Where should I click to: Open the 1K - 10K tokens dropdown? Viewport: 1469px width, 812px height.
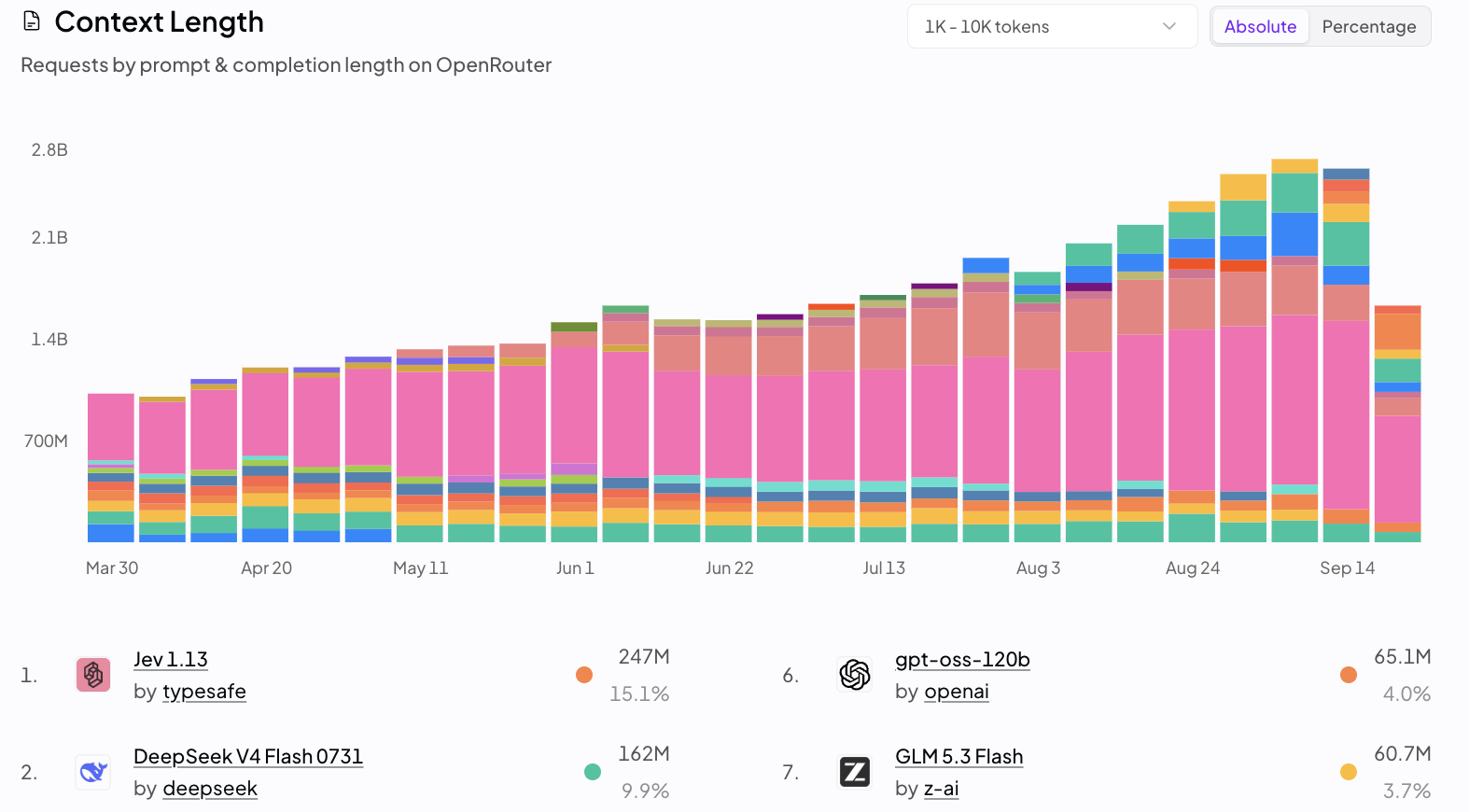click(x=1052, y=26)
